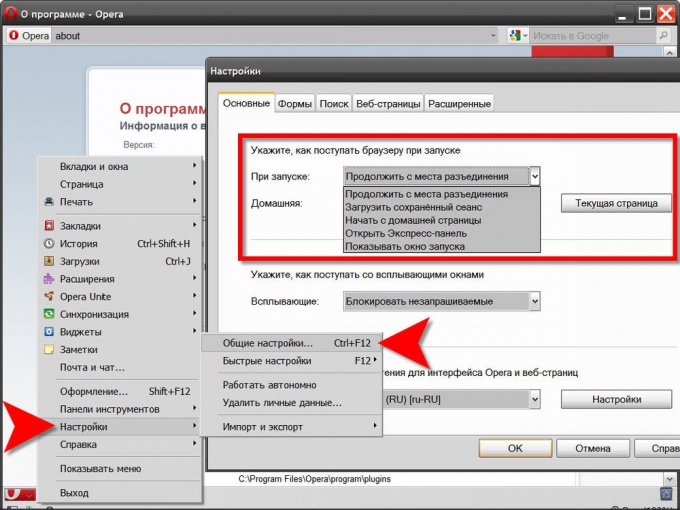Select Общие настройки in the submenu
Viewport: 680px width, 510px height.
coord(267,343)
